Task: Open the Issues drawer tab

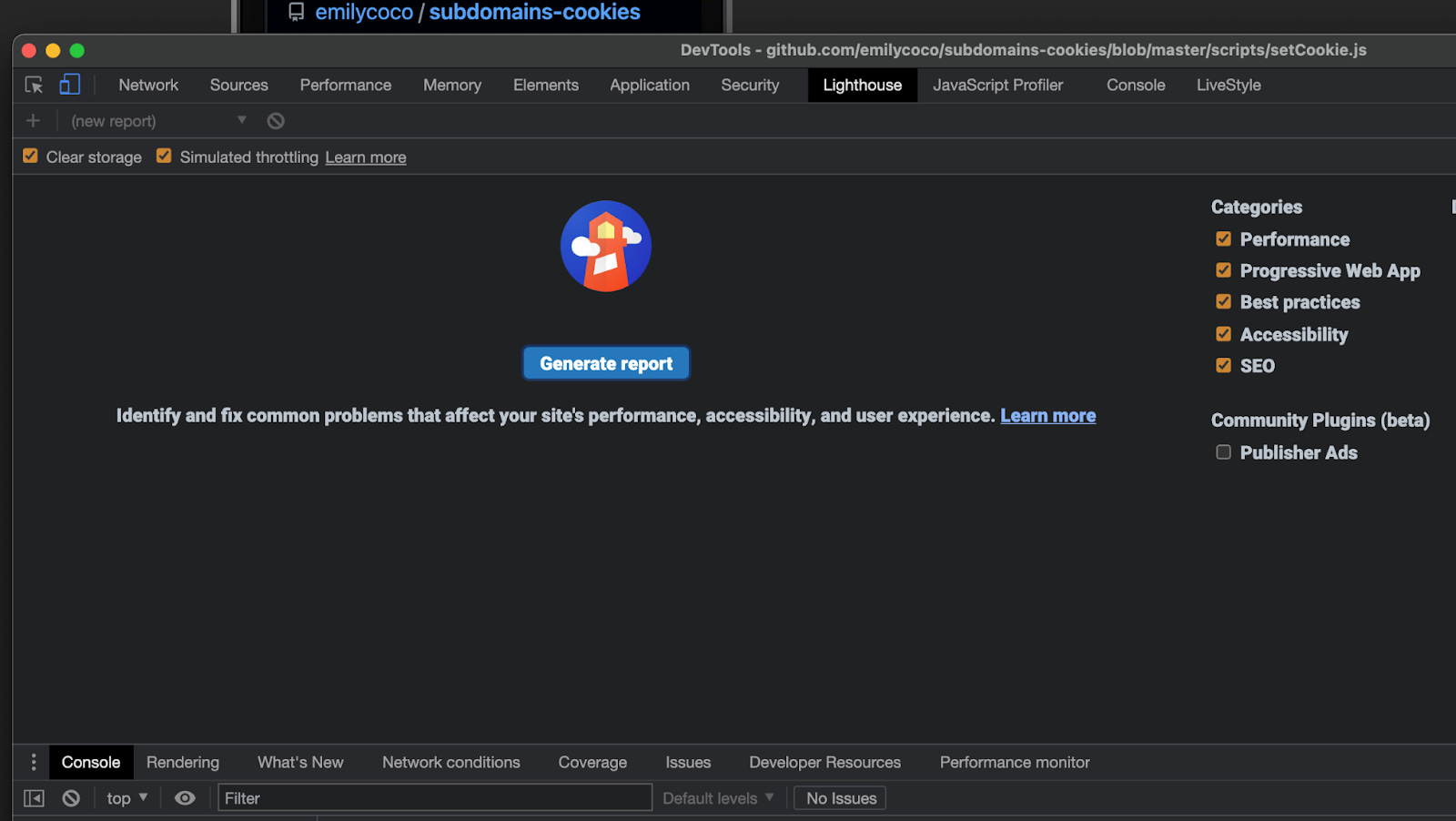Action: (x=688, y=762)
